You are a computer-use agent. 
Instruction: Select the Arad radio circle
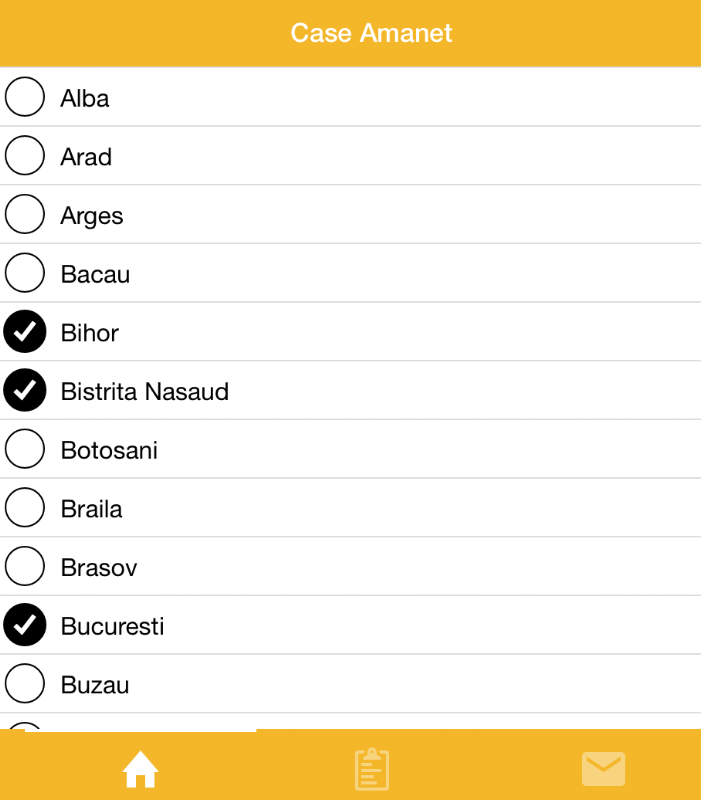[25, 156]
